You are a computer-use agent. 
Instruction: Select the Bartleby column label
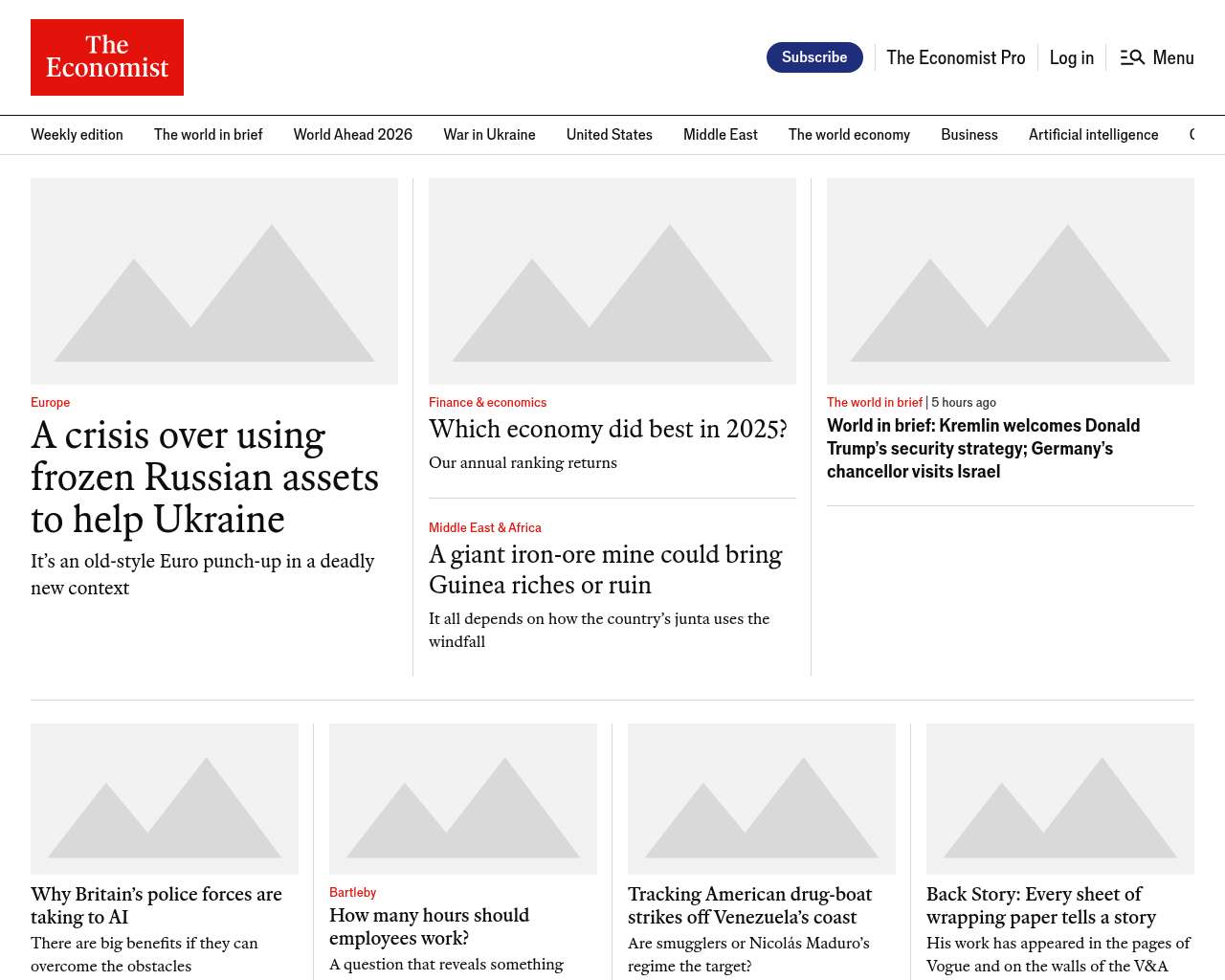352,893
